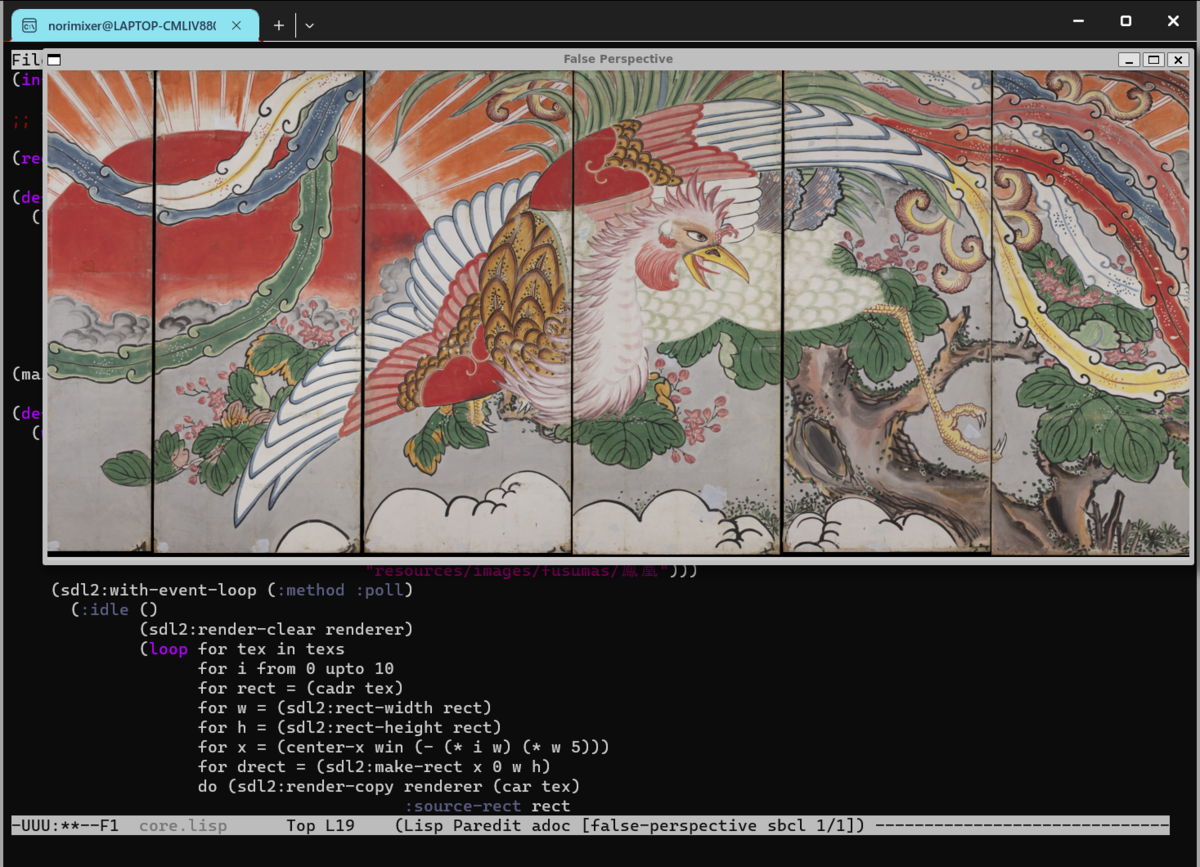
Task: Click 'Top L19' in the mode line
Action: [320, 826]
